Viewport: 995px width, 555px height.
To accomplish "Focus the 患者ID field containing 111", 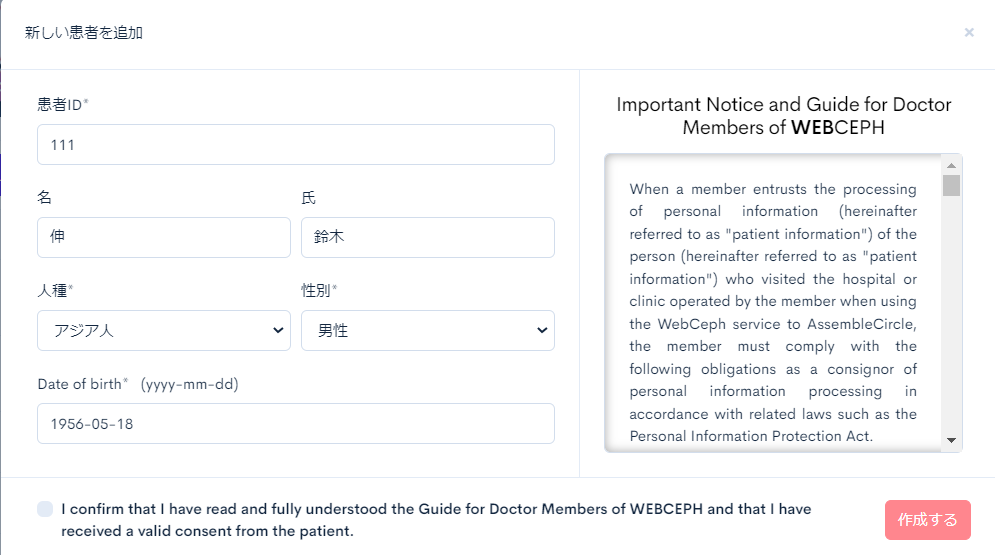I will pos(296,145).
